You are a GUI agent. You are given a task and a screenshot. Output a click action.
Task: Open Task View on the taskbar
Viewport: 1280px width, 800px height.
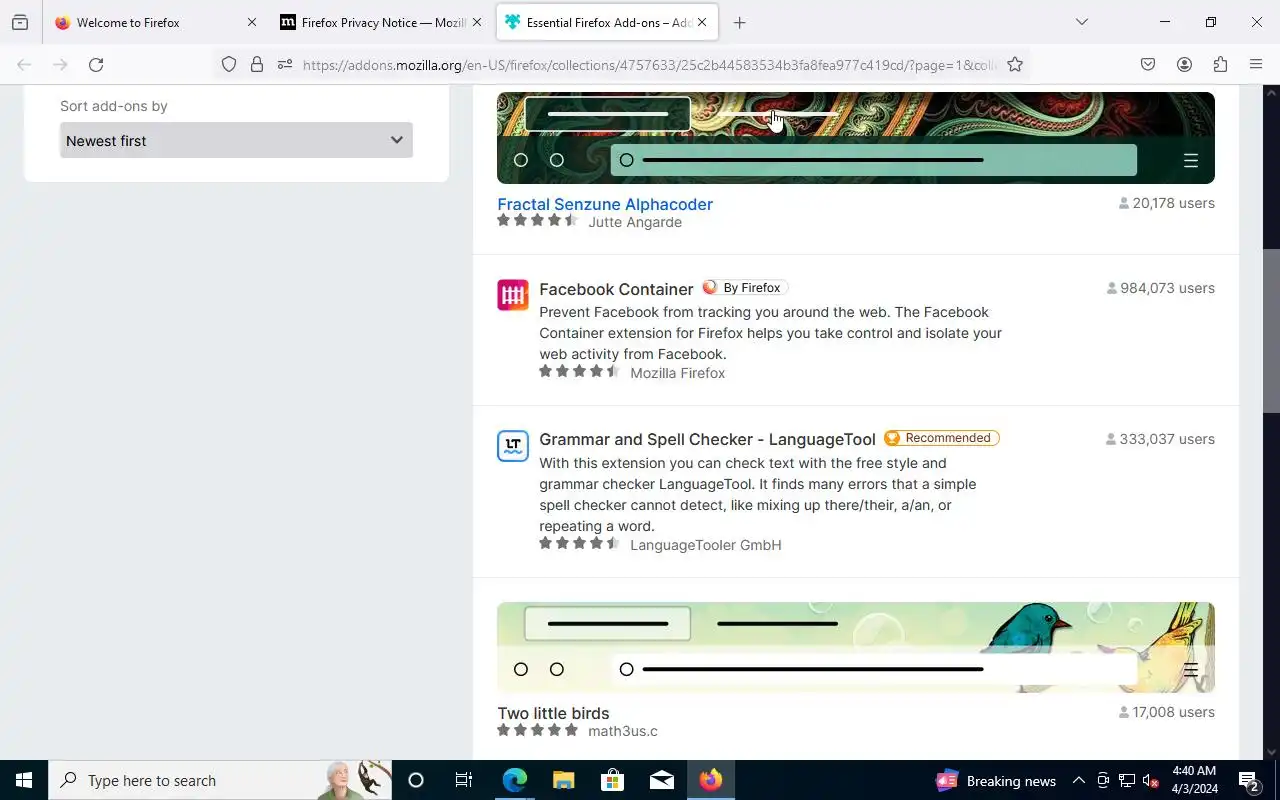[x=464, y=780]
